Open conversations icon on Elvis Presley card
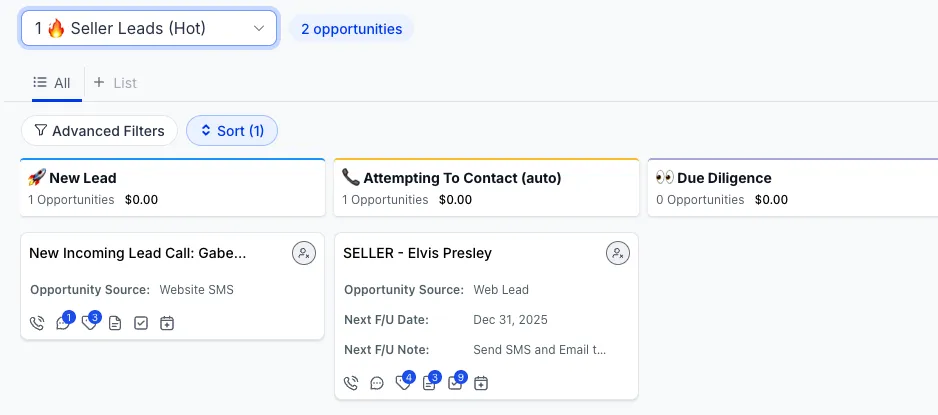This screenshot has width=938, height=415. point(377,383)
